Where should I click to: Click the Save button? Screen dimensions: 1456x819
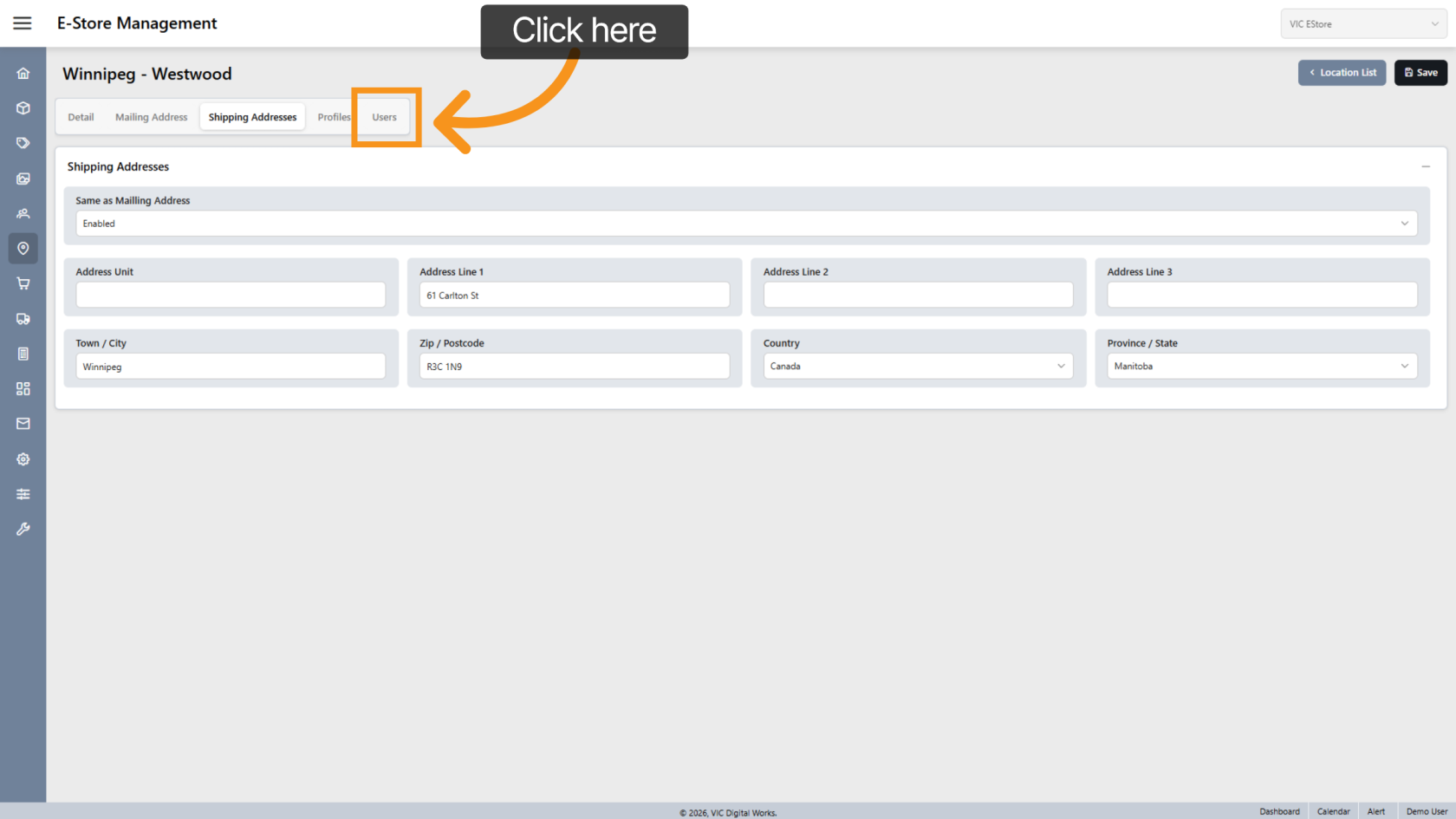point(1420,73)
